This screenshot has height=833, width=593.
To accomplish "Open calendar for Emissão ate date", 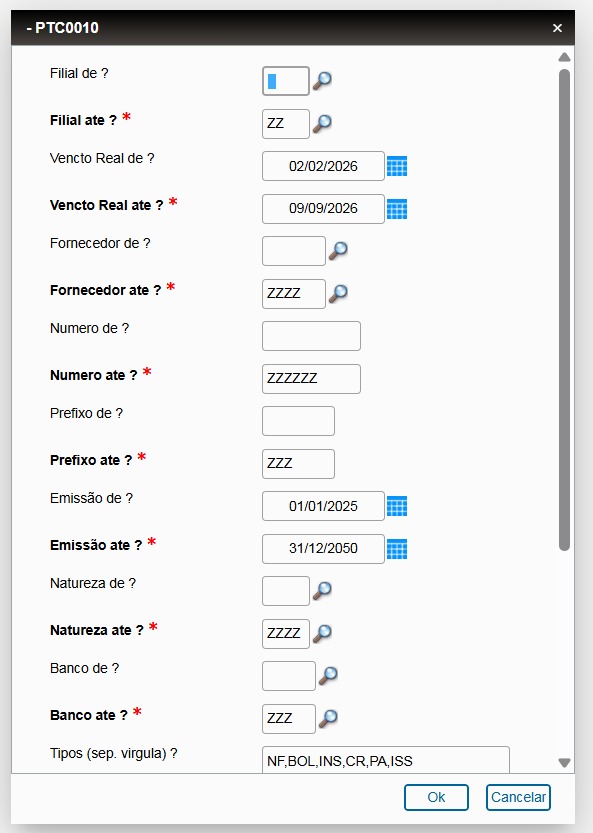I will (x=397, y=549).
